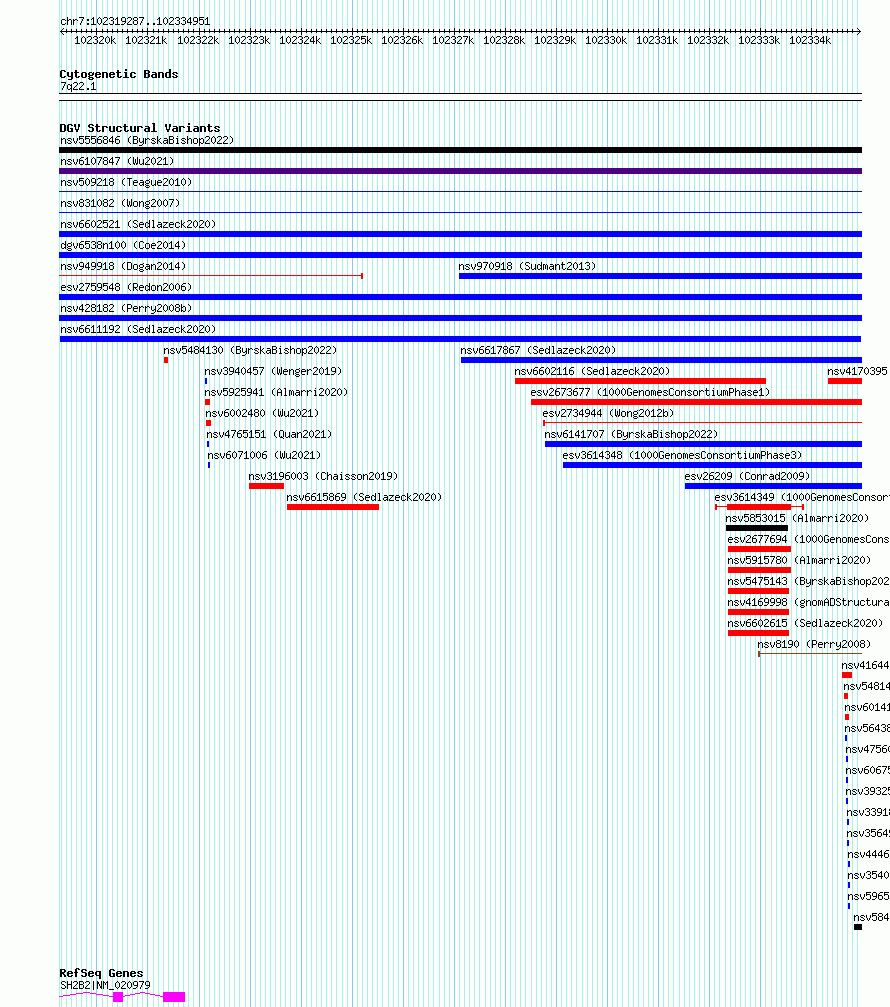The width and height of the screenshot is (890, 1007).
Task: Click the black bar under nsv5853015
Action: (x=757, y=529)
